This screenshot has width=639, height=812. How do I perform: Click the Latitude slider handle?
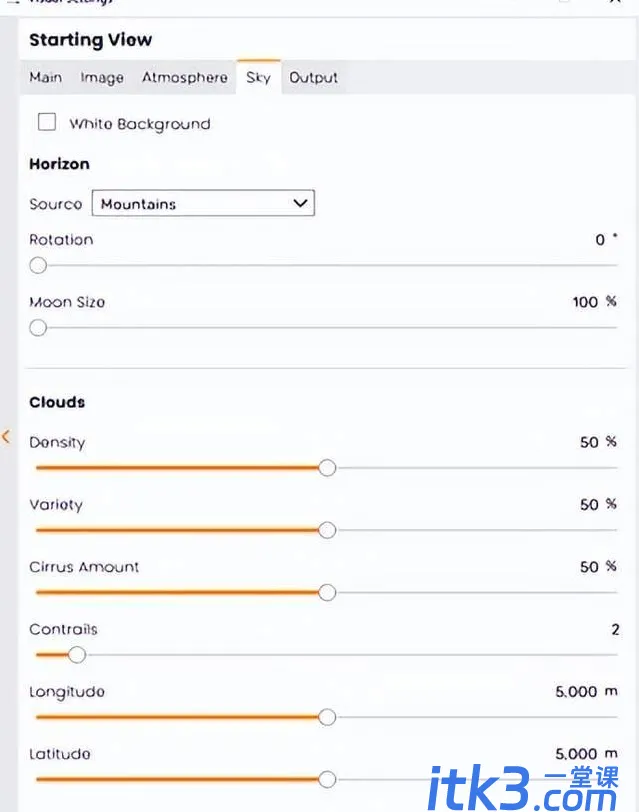(x=327, y=779)
